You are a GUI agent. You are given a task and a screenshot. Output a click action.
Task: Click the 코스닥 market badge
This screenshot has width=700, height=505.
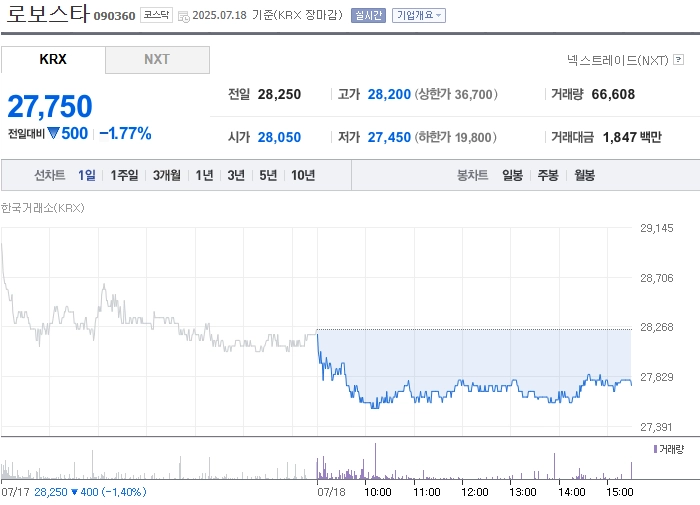156,15
